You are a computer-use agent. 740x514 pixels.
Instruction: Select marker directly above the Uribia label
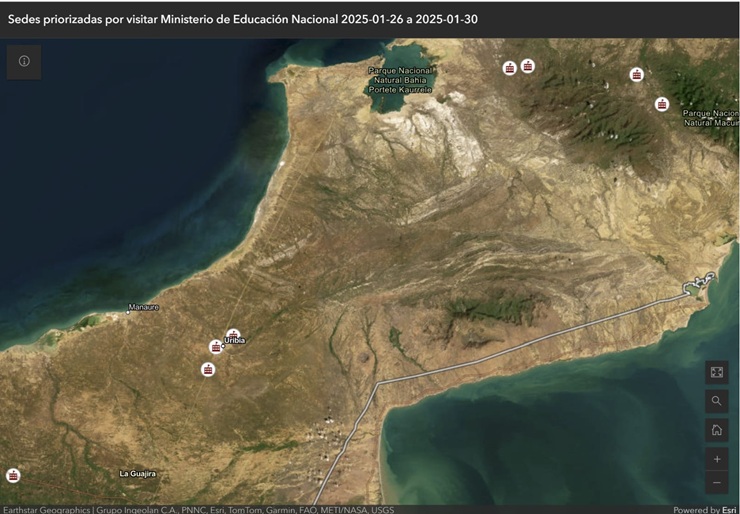tap(233, 334)
